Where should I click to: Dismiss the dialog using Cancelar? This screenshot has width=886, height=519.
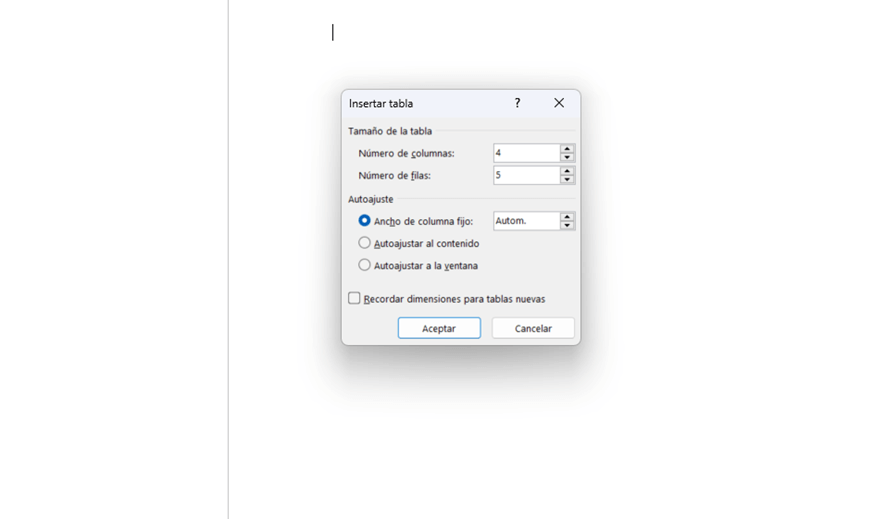(533, 328)
